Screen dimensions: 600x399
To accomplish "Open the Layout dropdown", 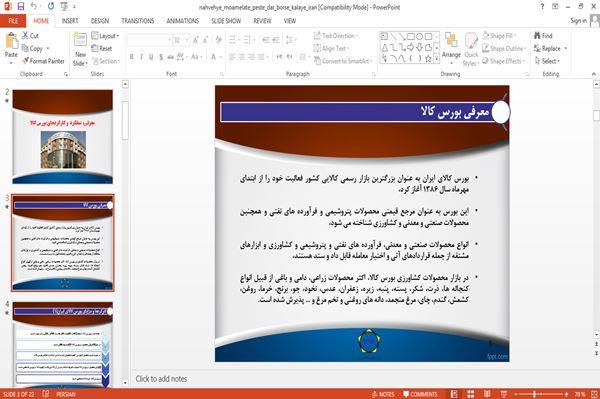I will [105, 36].
